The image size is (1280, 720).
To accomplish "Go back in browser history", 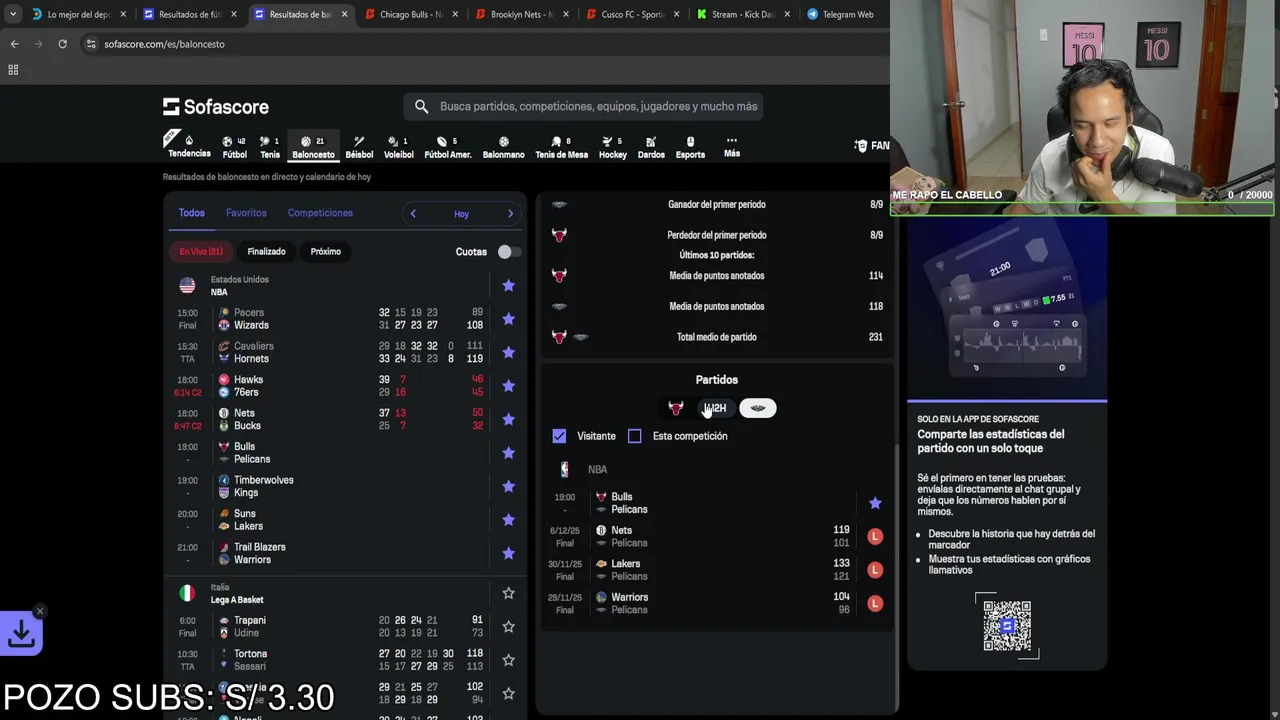I will tap(14, 44).
